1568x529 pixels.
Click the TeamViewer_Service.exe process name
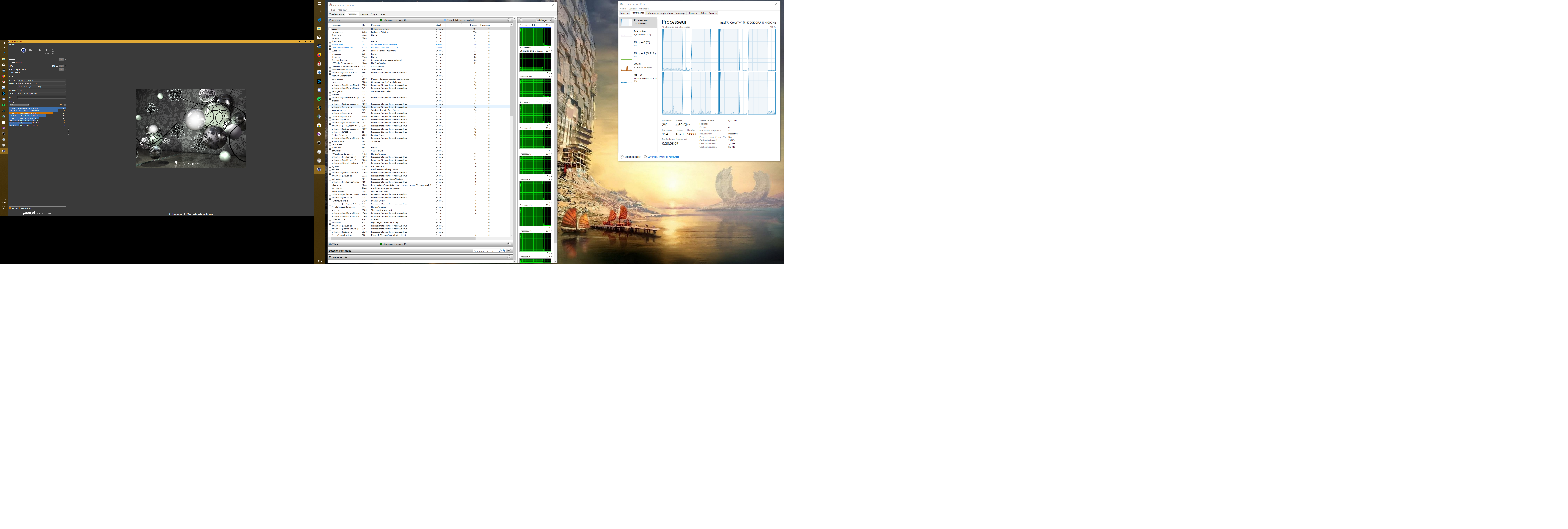[342, 69]
